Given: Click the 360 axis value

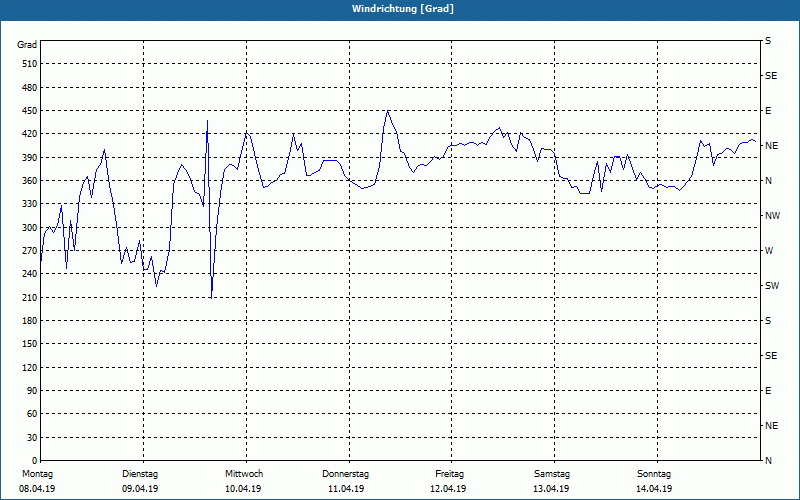Looking at the screenshot, I should [x=30, y=181].
